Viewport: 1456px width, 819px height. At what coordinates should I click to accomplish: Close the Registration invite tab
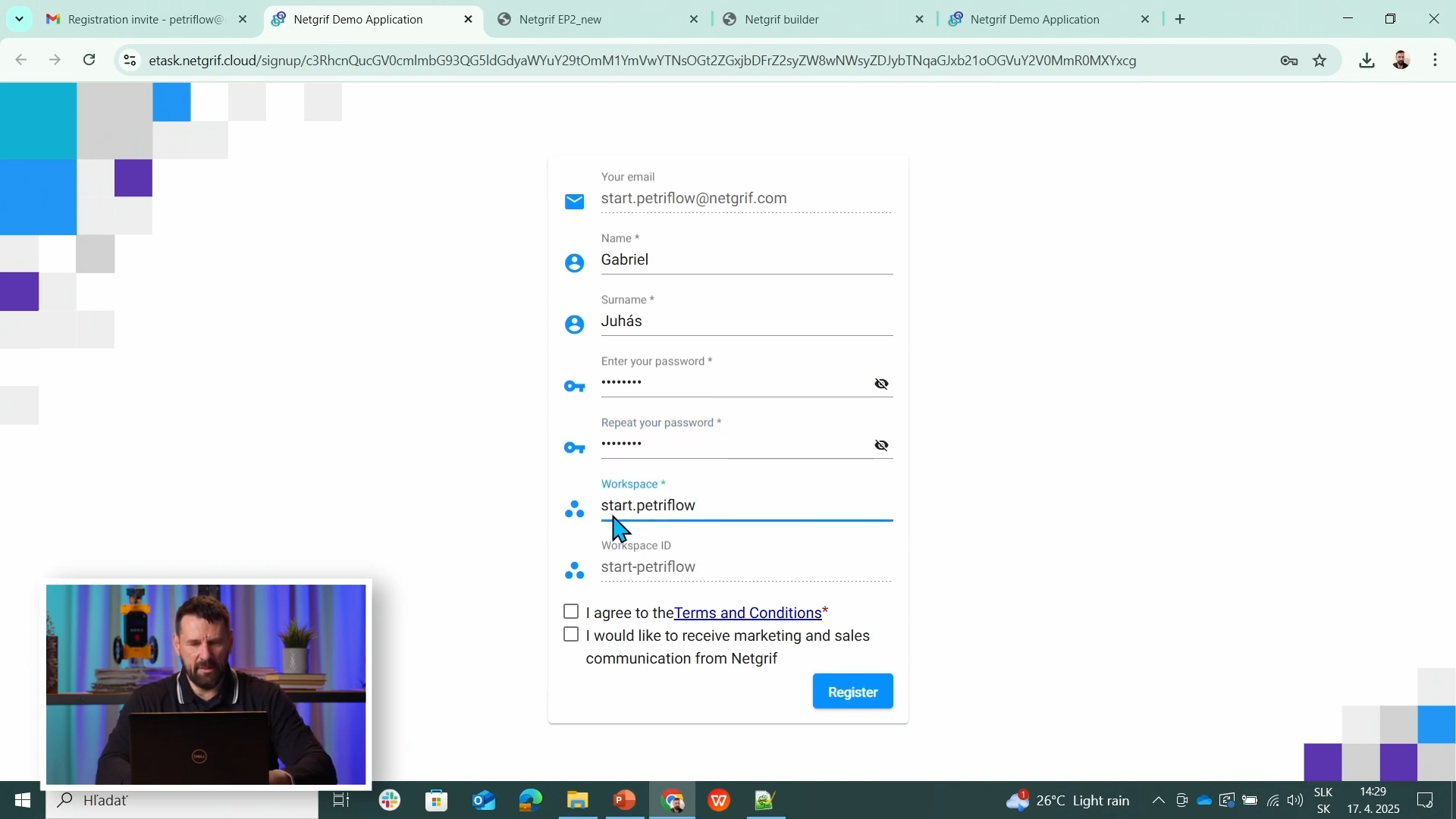click(243, 19)
